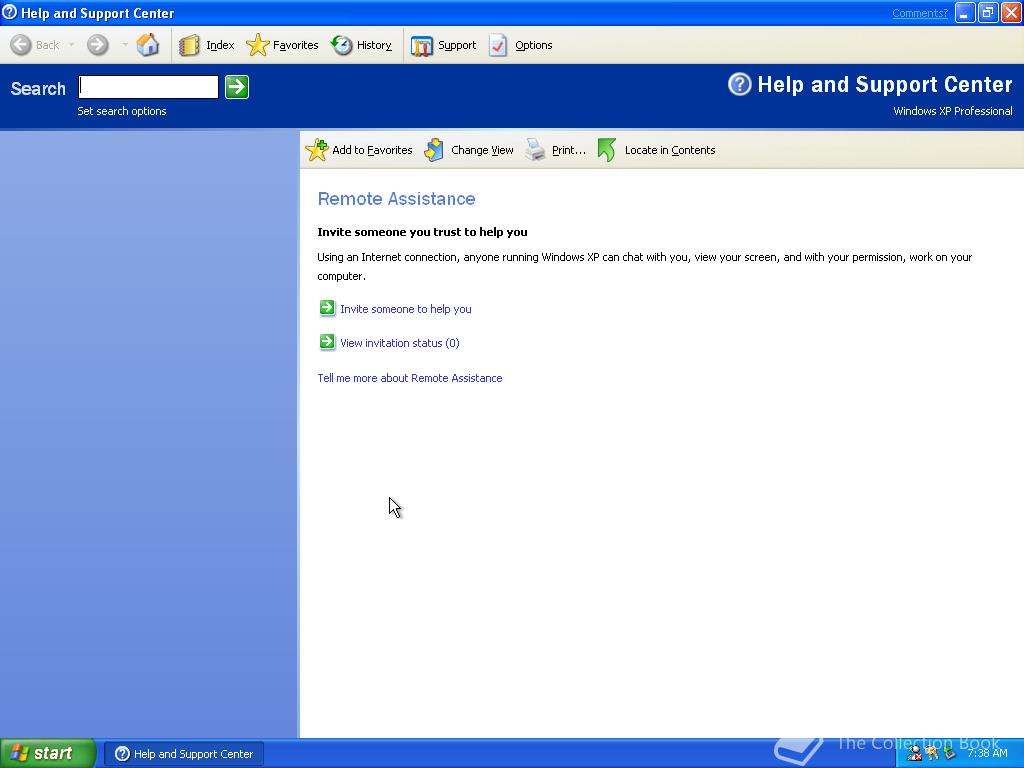
Task: Open the History clock icon
Action: coord(342,45)
